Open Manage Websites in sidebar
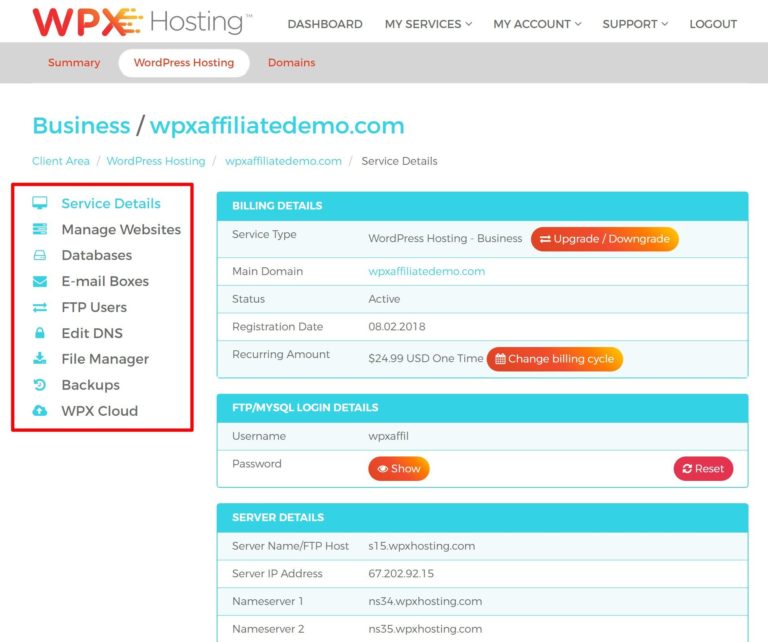This screenshot has height=642, width=768. click(121, 229)
